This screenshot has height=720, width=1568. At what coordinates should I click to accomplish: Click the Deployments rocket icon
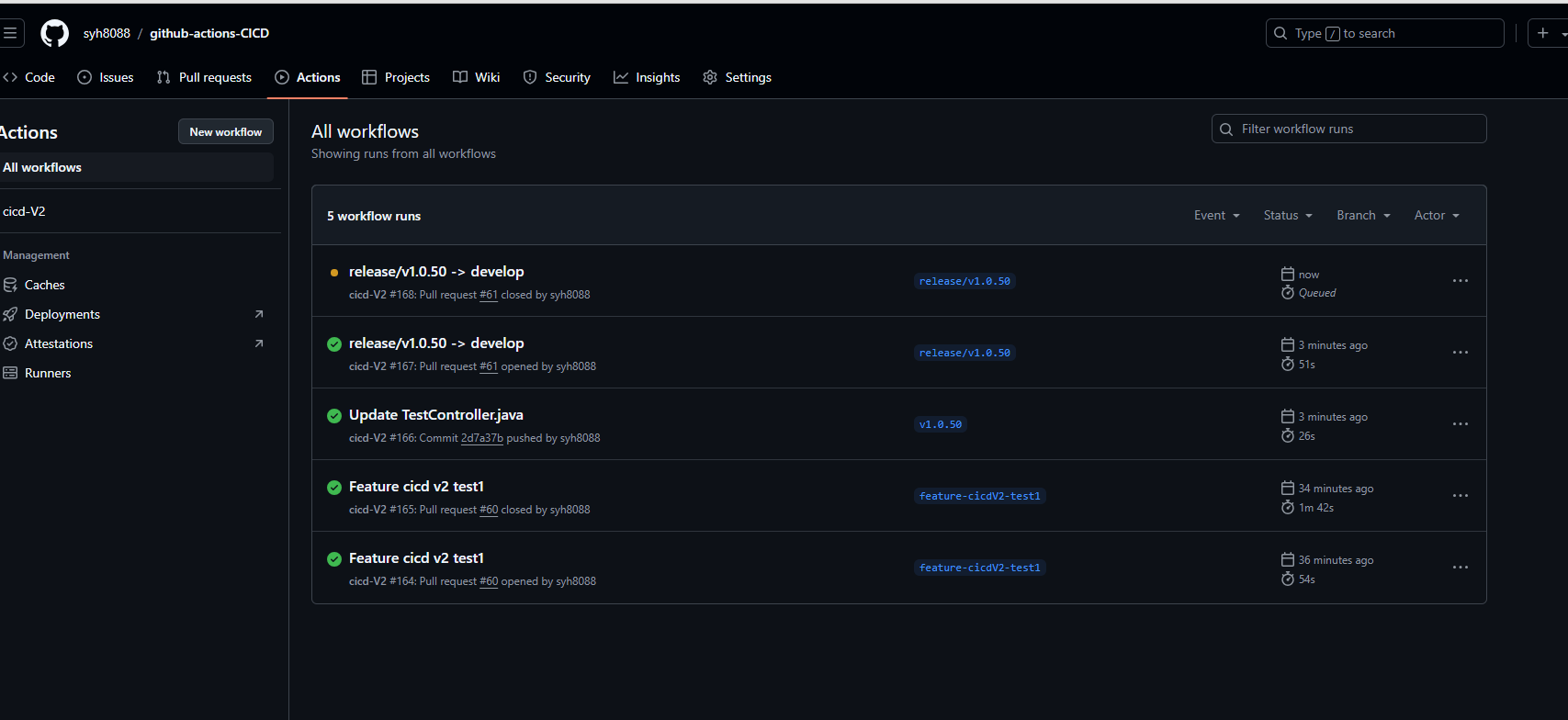(10, 314)
